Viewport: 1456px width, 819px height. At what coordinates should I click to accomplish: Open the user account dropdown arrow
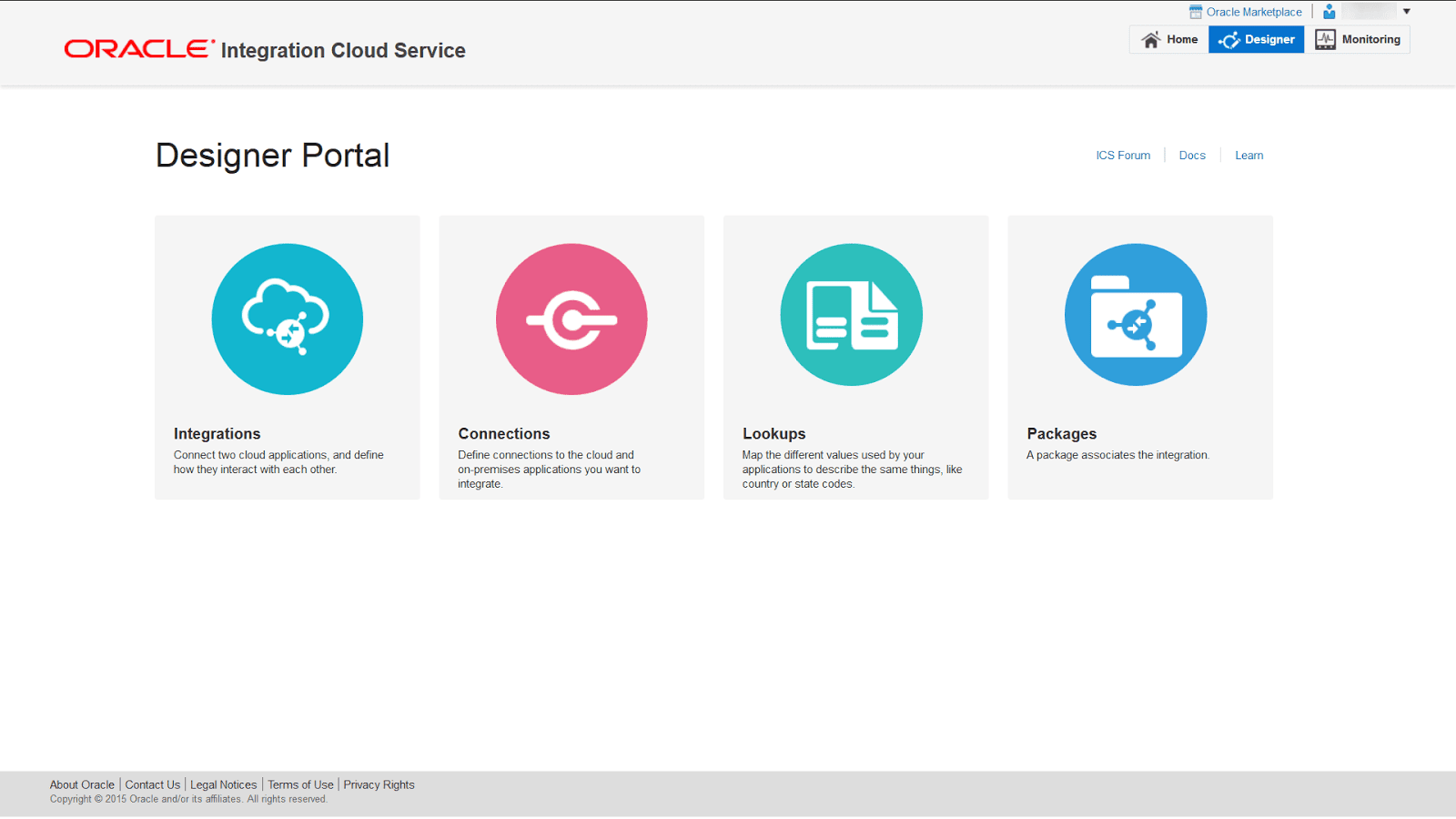click(x=1407, y=11)
